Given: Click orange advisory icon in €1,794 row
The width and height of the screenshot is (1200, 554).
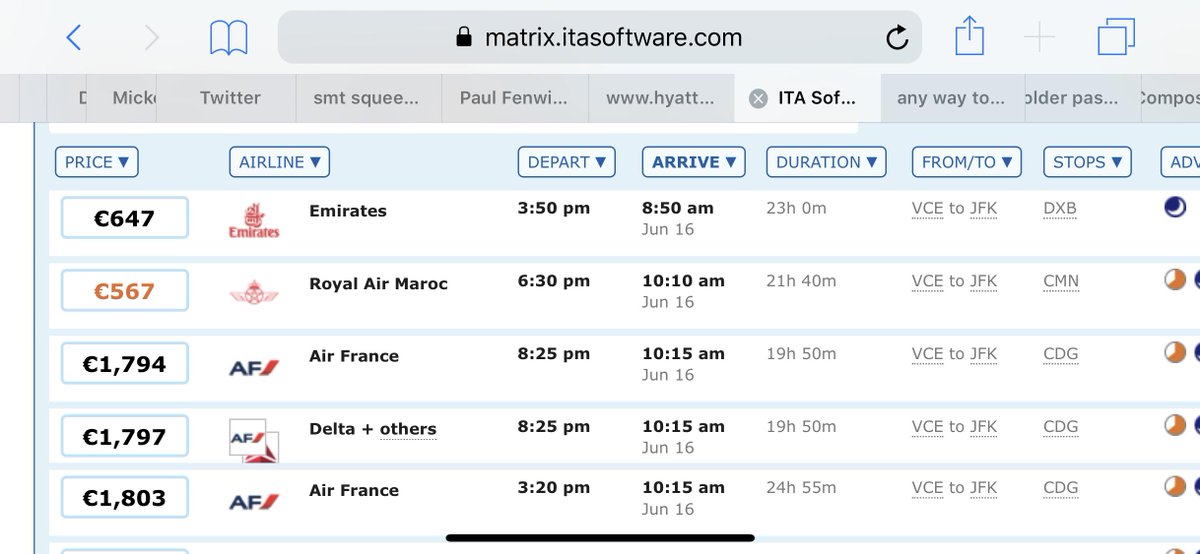Looking at the screenshot, I should [1175, 353].
